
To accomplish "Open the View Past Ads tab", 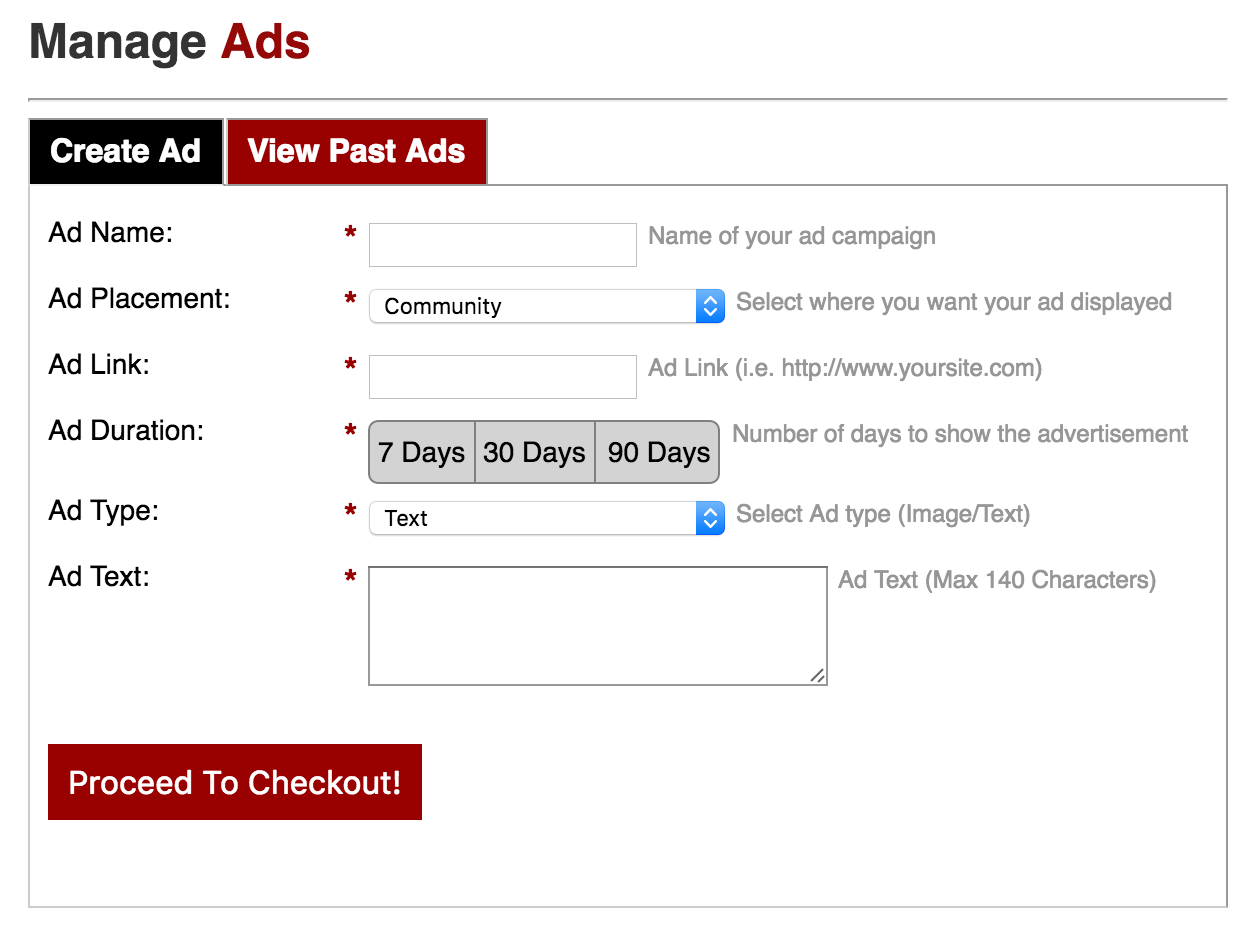I will click(357, 151).
